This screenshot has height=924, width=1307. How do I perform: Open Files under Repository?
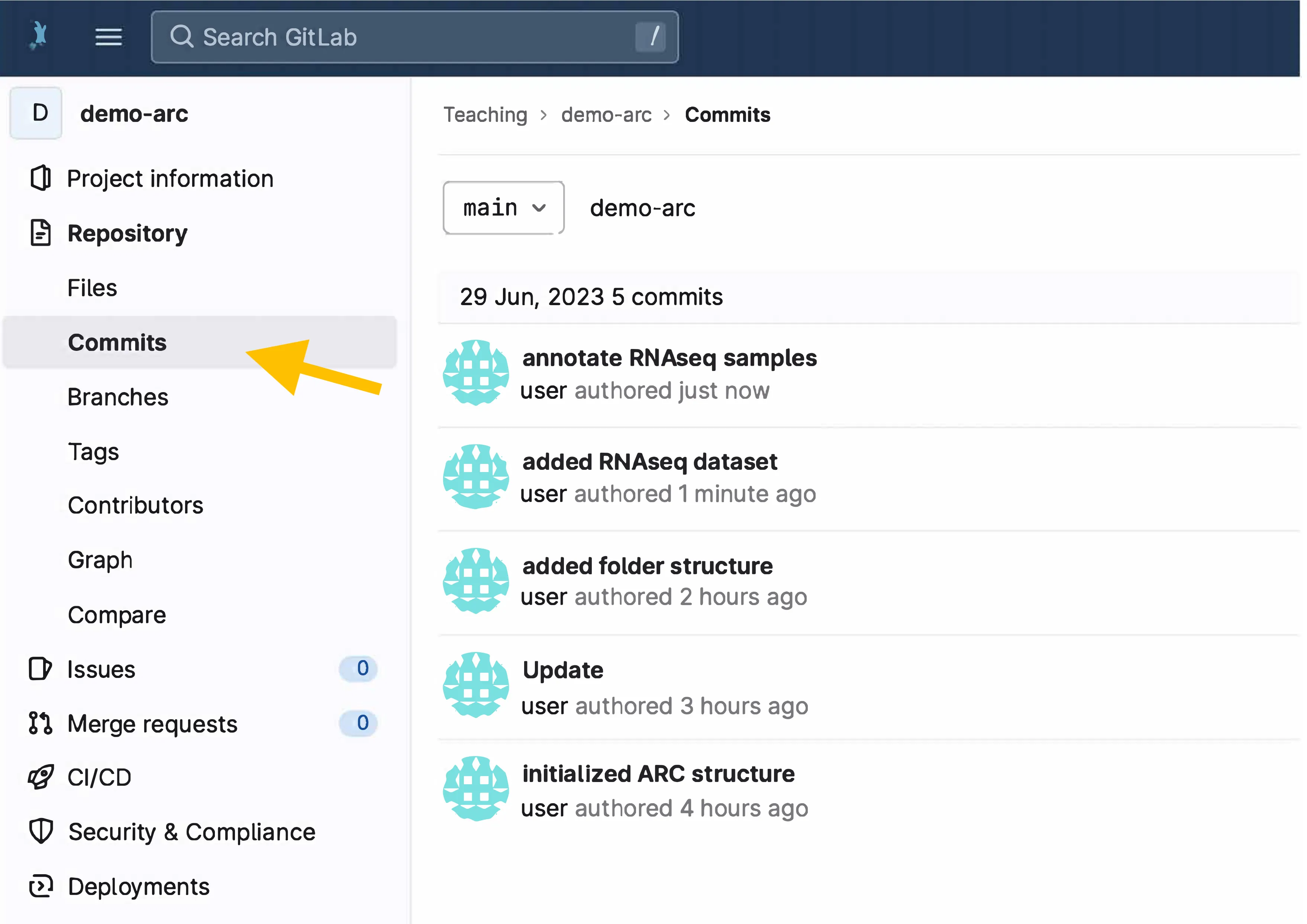[92, 288]
